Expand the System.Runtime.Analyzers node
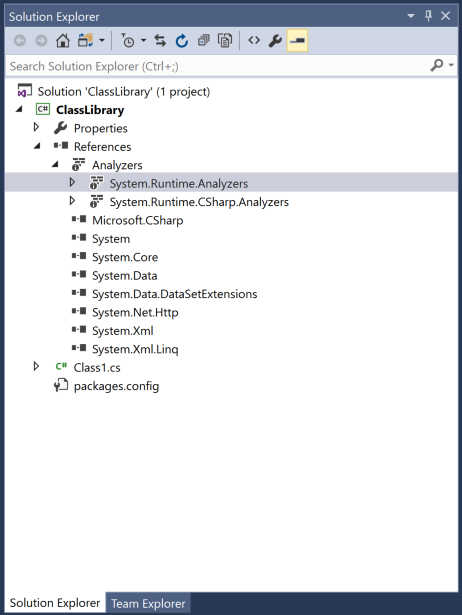This screenshot has height=615, width=462. 72,182
